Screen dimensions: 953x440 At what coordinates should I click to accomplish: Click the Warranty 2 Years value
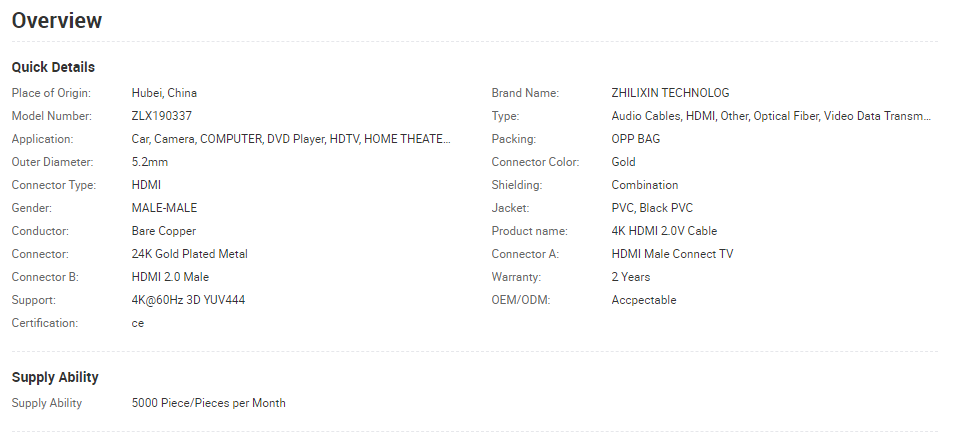tap(631, 277)
